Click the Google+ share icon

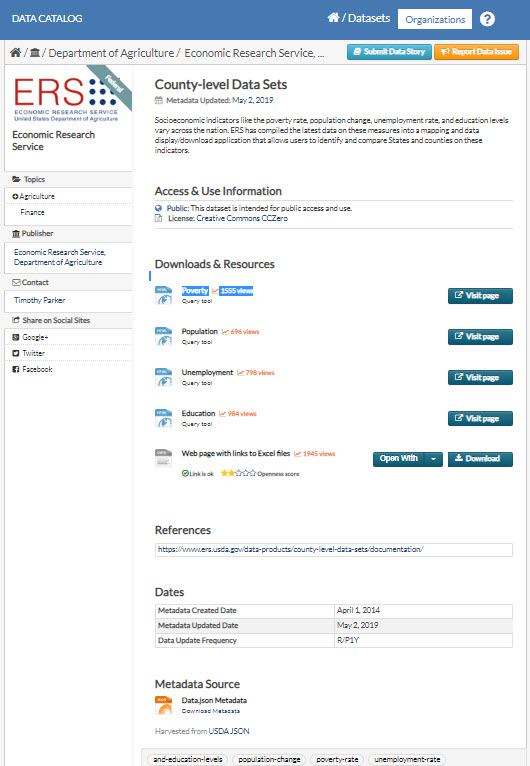(16, 337)
